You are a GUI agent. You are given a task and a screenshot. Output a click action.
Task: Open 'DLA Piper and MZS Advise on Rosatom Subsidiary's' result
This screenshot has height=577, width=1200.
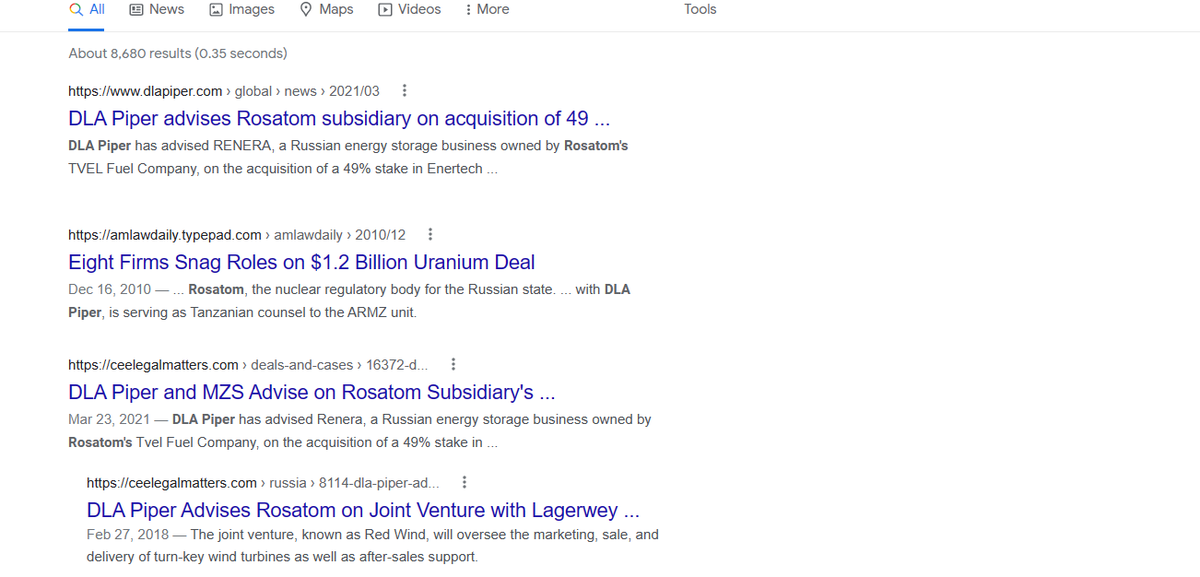pos(312,392)
